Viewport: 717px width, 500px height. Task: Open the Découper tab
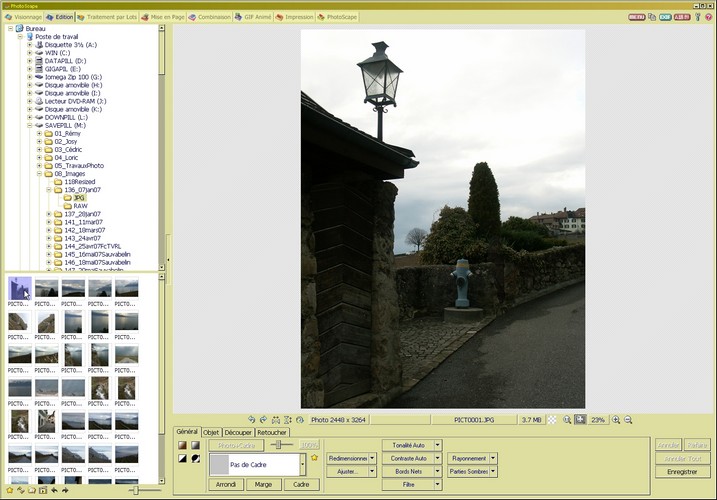(x=238, y=432)
